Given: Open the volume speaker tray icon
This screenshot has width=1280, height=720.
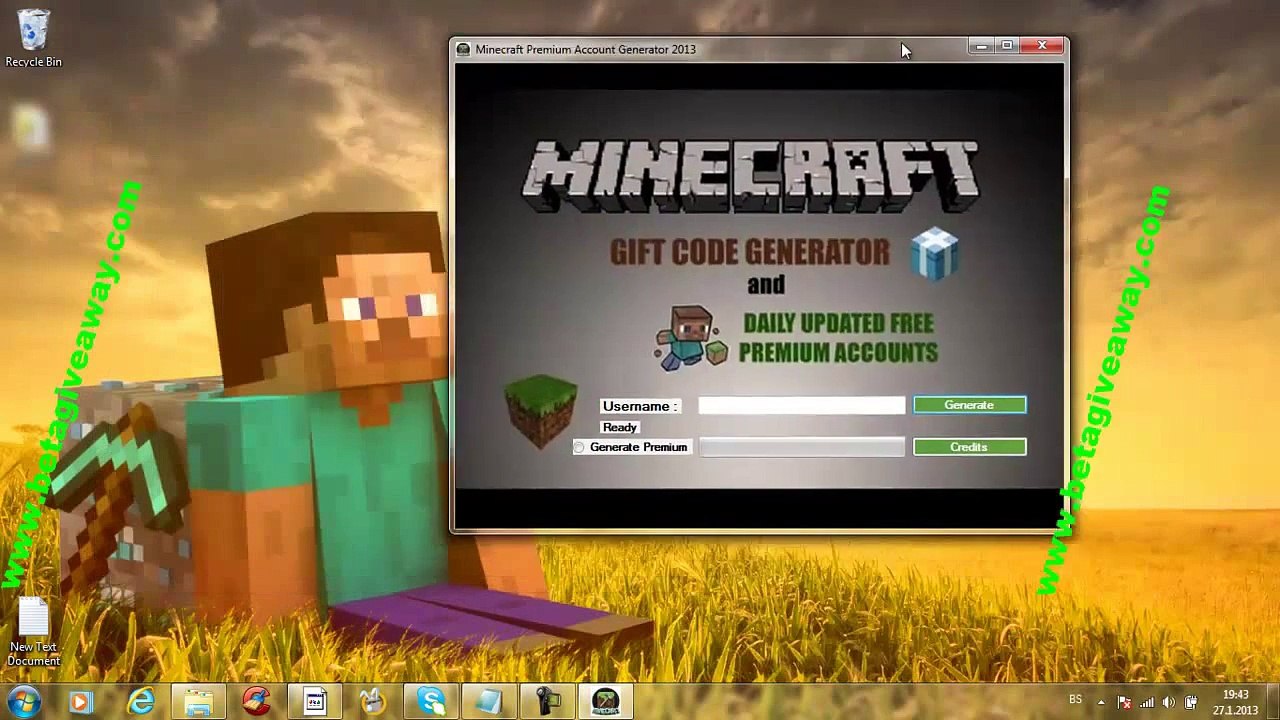Looking at the screenshot, I should [x=1168, y=702].
